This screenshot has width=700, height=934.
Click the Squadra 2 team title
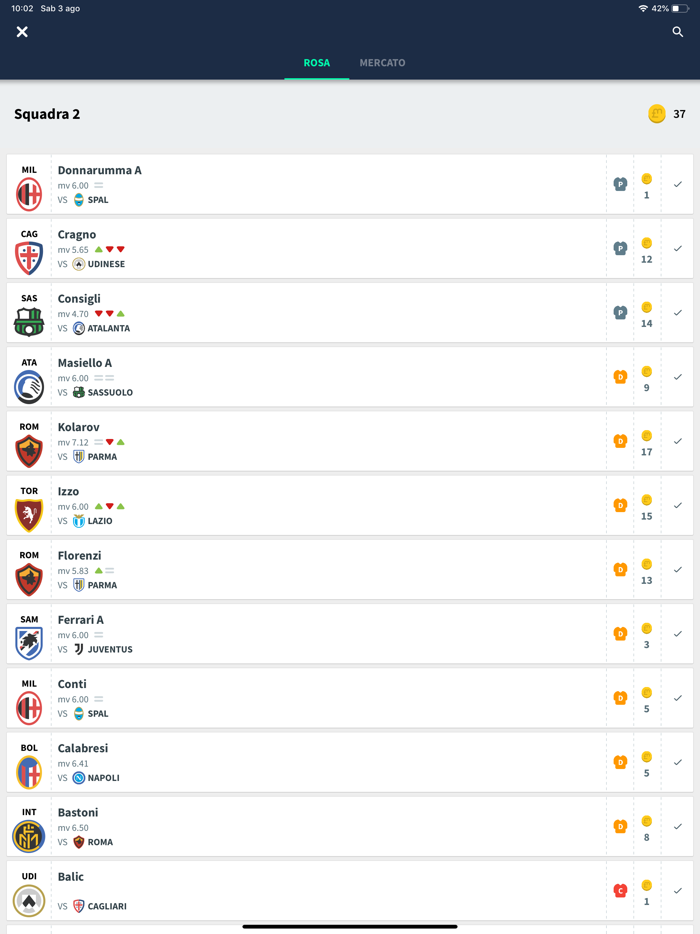(47, 114)
